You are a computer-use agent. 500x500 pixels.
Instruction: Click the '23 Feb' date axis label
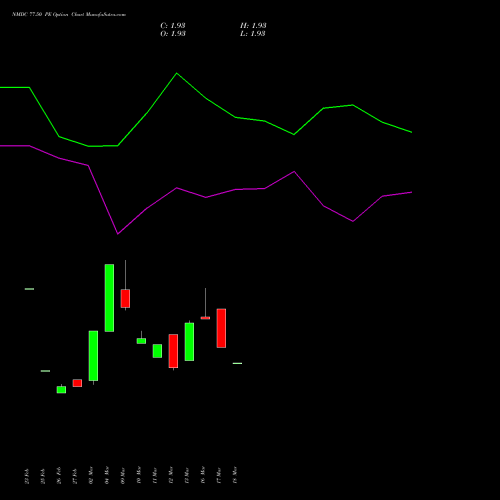tap(27, 476)
